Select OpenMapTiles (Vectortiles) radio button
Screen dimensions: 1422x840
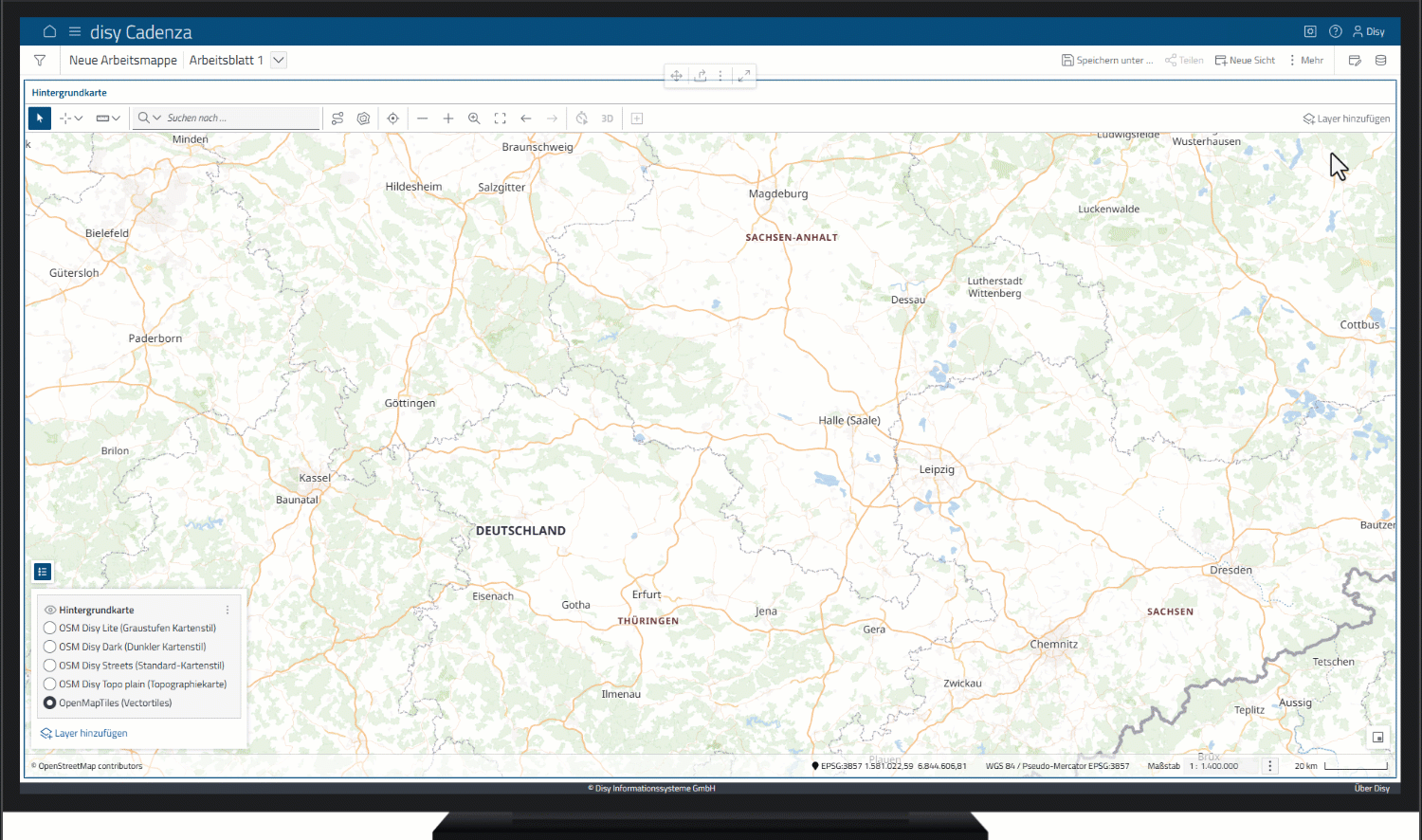[x=50, y=703]
